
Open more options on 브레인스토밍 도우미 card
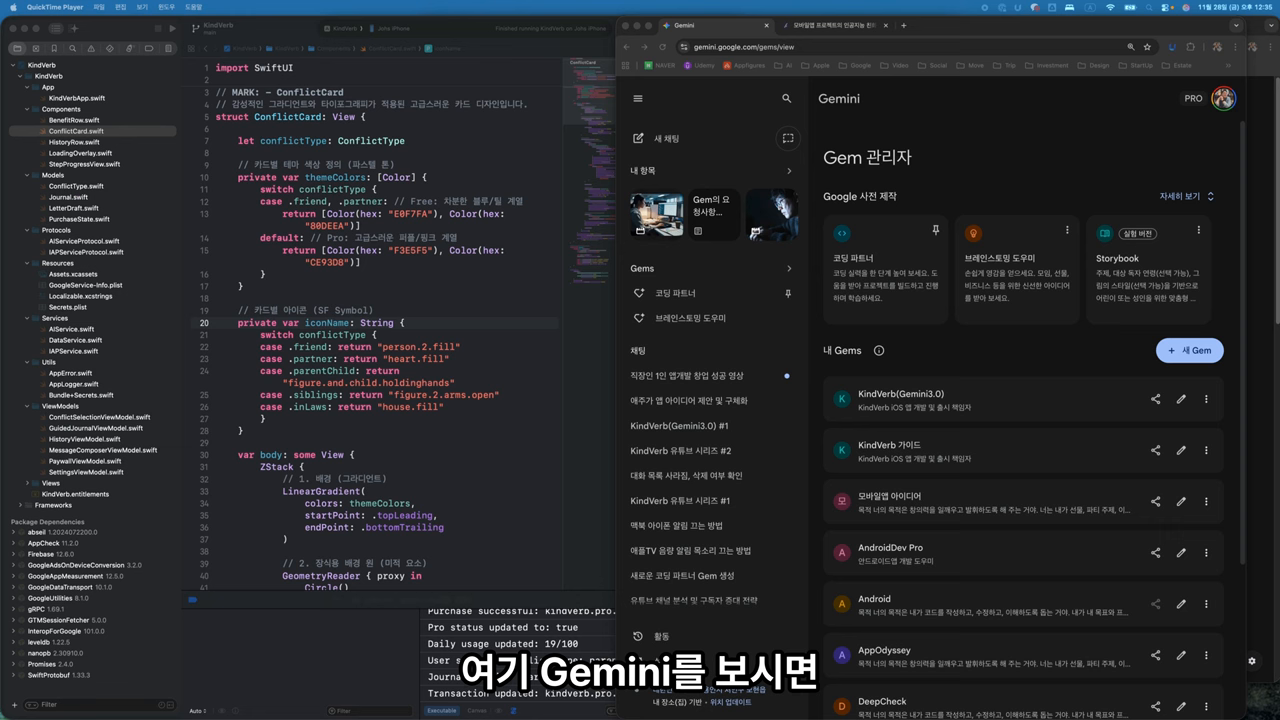pyautogui.click(x=1067, y=230)
